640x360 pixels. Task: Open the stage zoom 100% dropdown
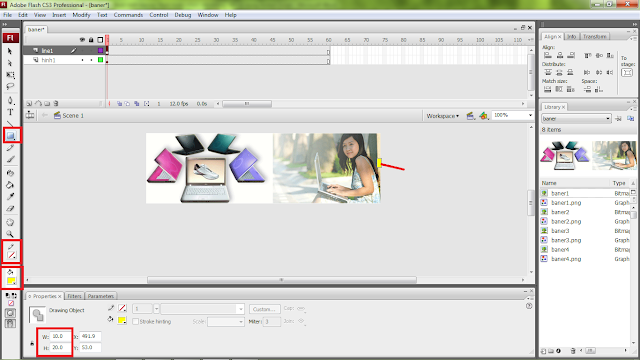pos(530,116)
